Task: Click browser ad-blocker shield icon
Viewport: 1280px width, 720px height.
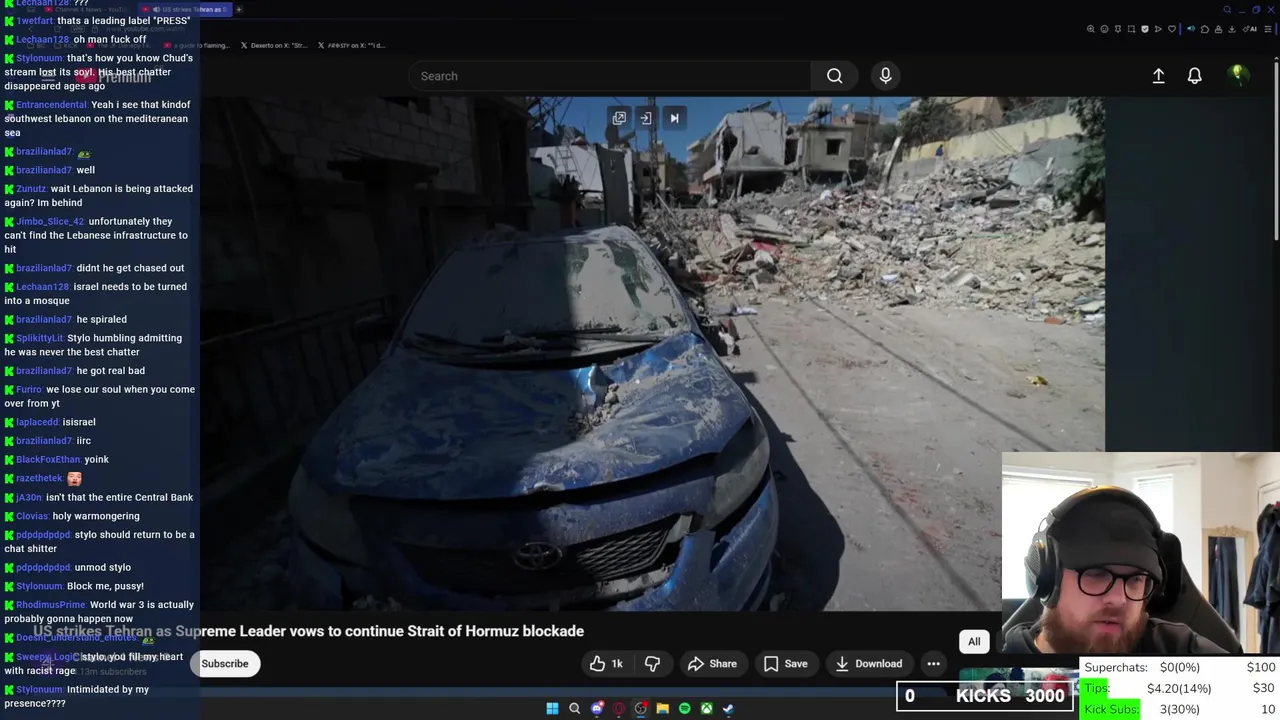Action: point(1145,29)
